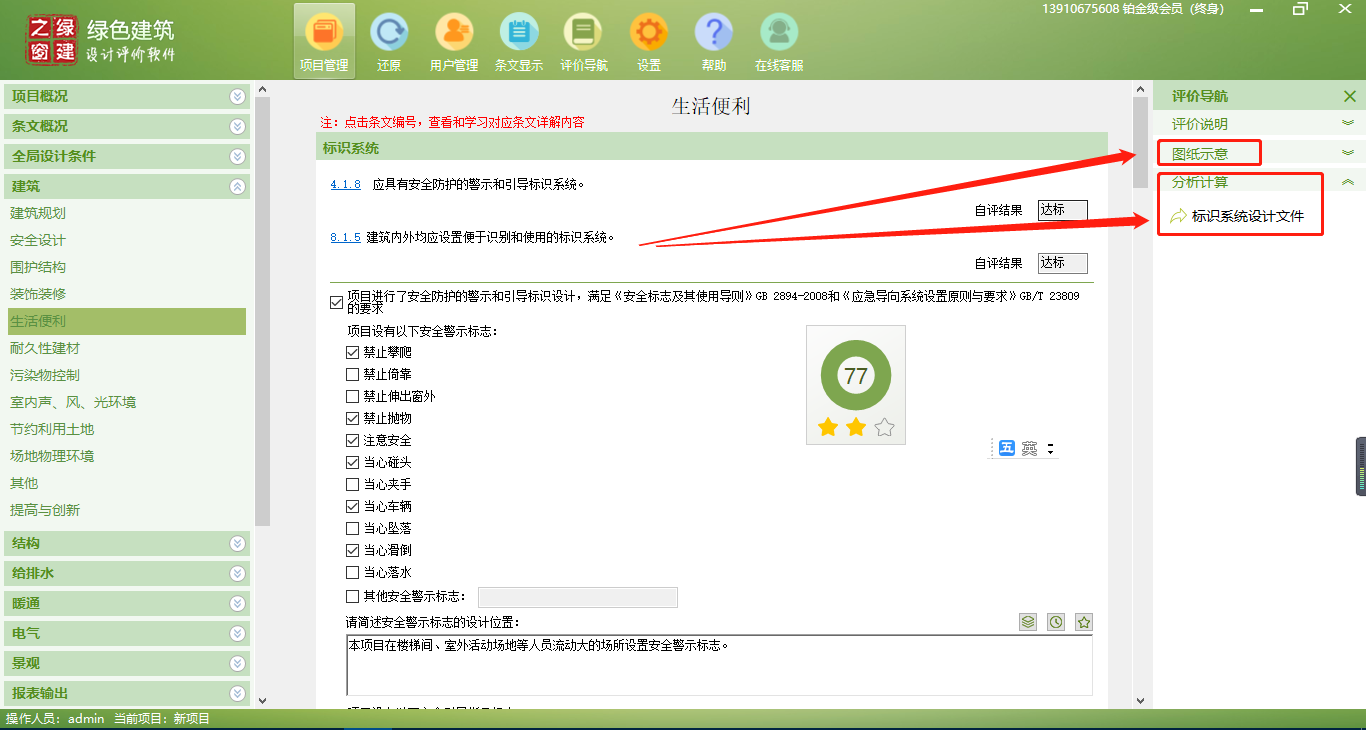Check 禁止倚靠 checkbox

pos(352,374)
